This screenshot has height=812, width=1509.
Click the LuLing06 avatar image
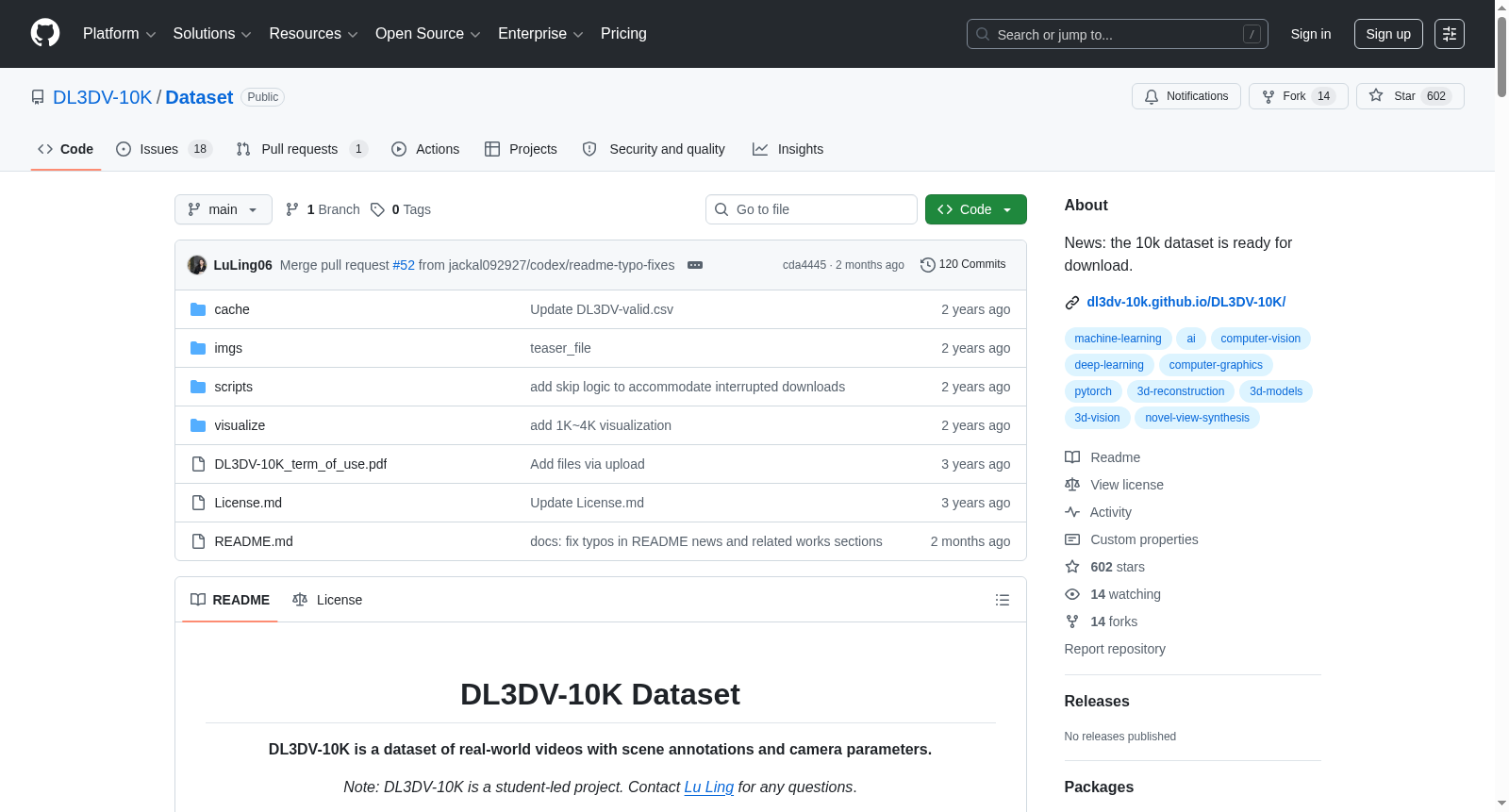coord(197,265)
